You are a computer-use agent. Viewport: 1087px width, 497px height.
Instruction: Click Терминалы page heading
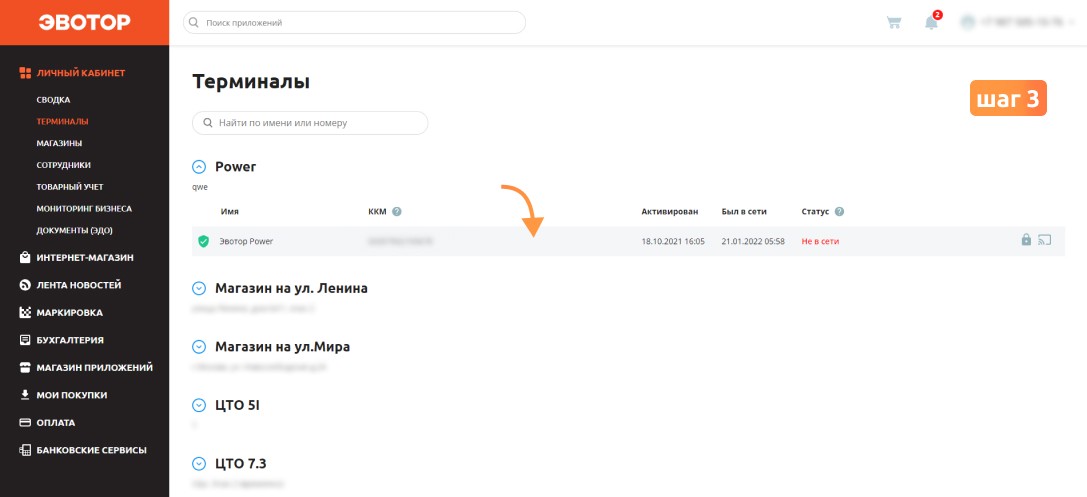point(251,82)
